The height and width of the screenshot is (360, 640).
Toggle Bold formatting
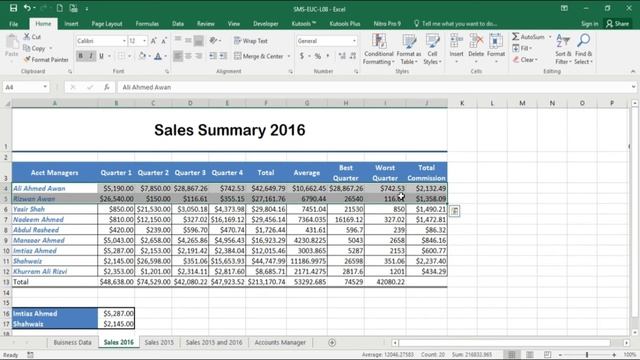(x=80, y=56)
